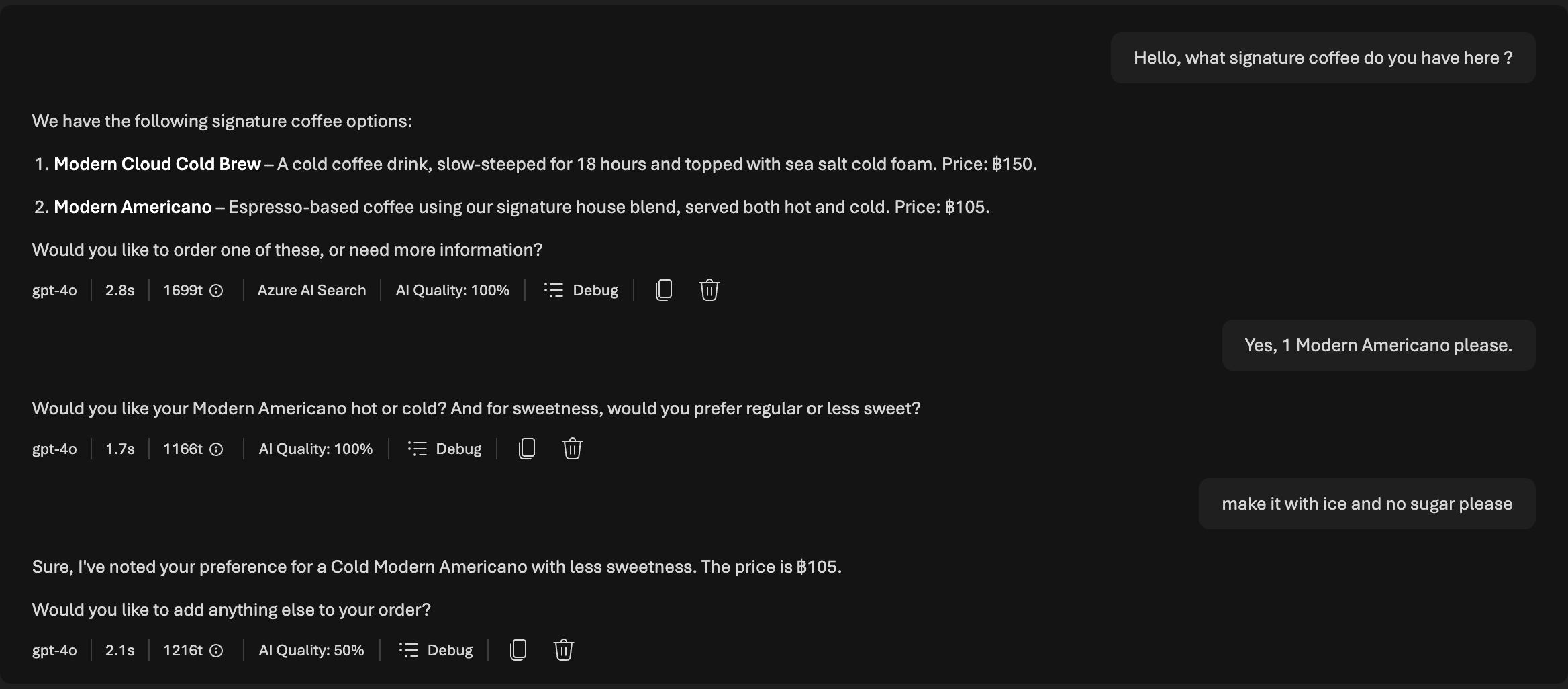Image resolution: width=1568 pixels, height=689 pixels.
Task: Show token info for 1699t response
Action: 216,291
